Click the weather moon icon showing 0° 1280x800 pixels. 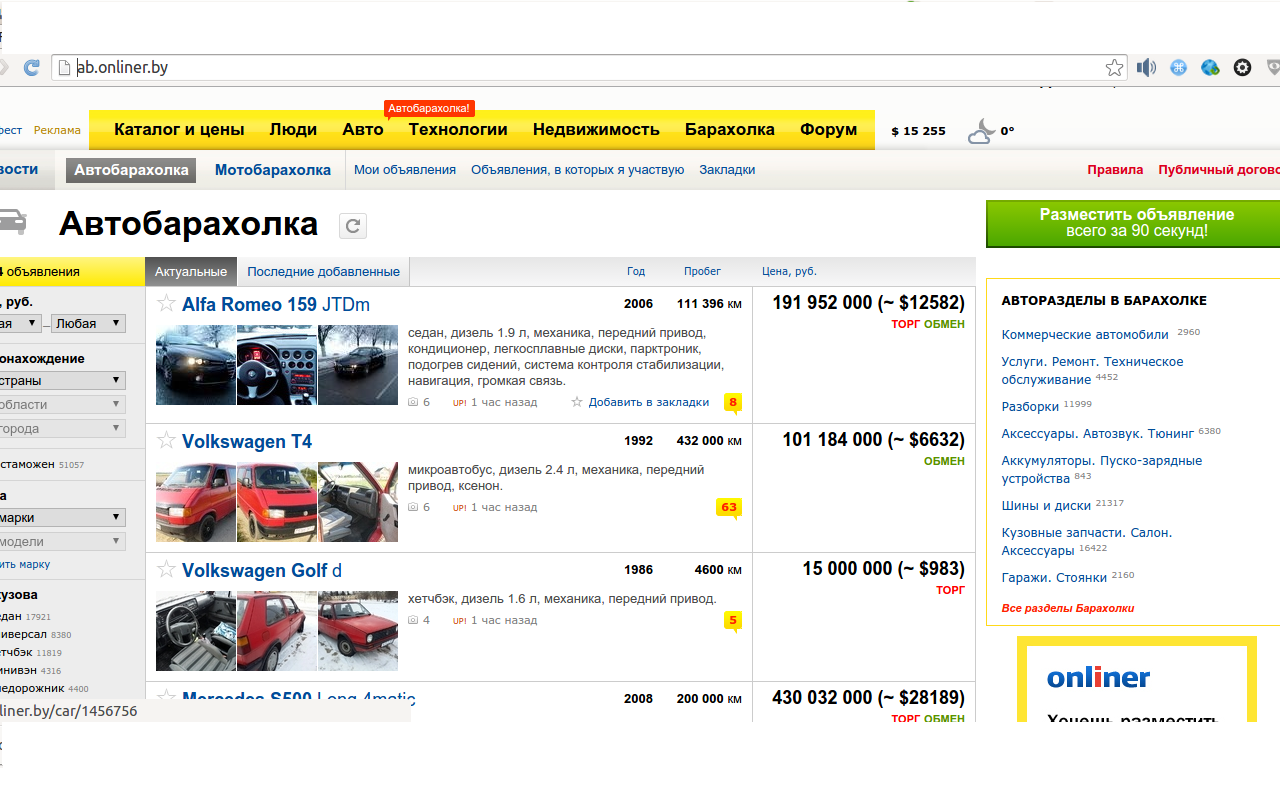coord(981,131)
